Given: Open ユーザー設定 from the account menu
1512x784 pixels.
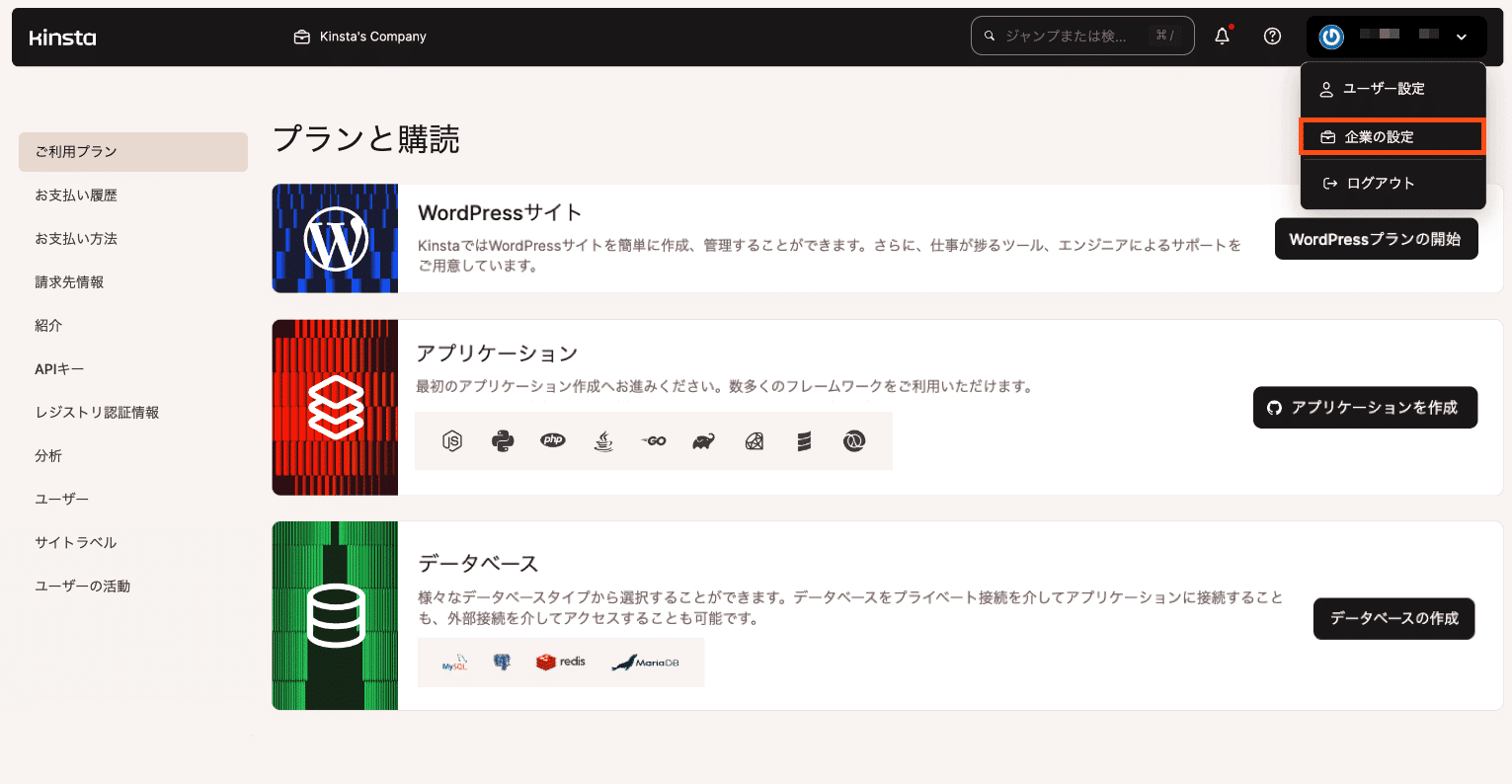Looking at the screenshot, I should [x=1383, y=88].
